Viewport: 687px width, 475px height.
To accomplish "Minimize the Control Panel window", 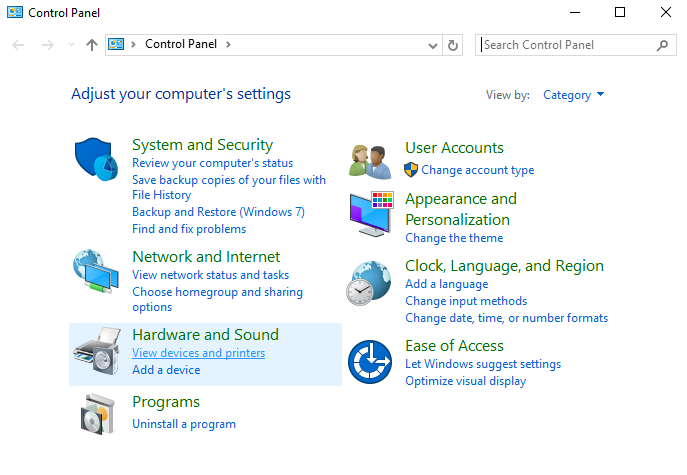I will coord(575,12).
